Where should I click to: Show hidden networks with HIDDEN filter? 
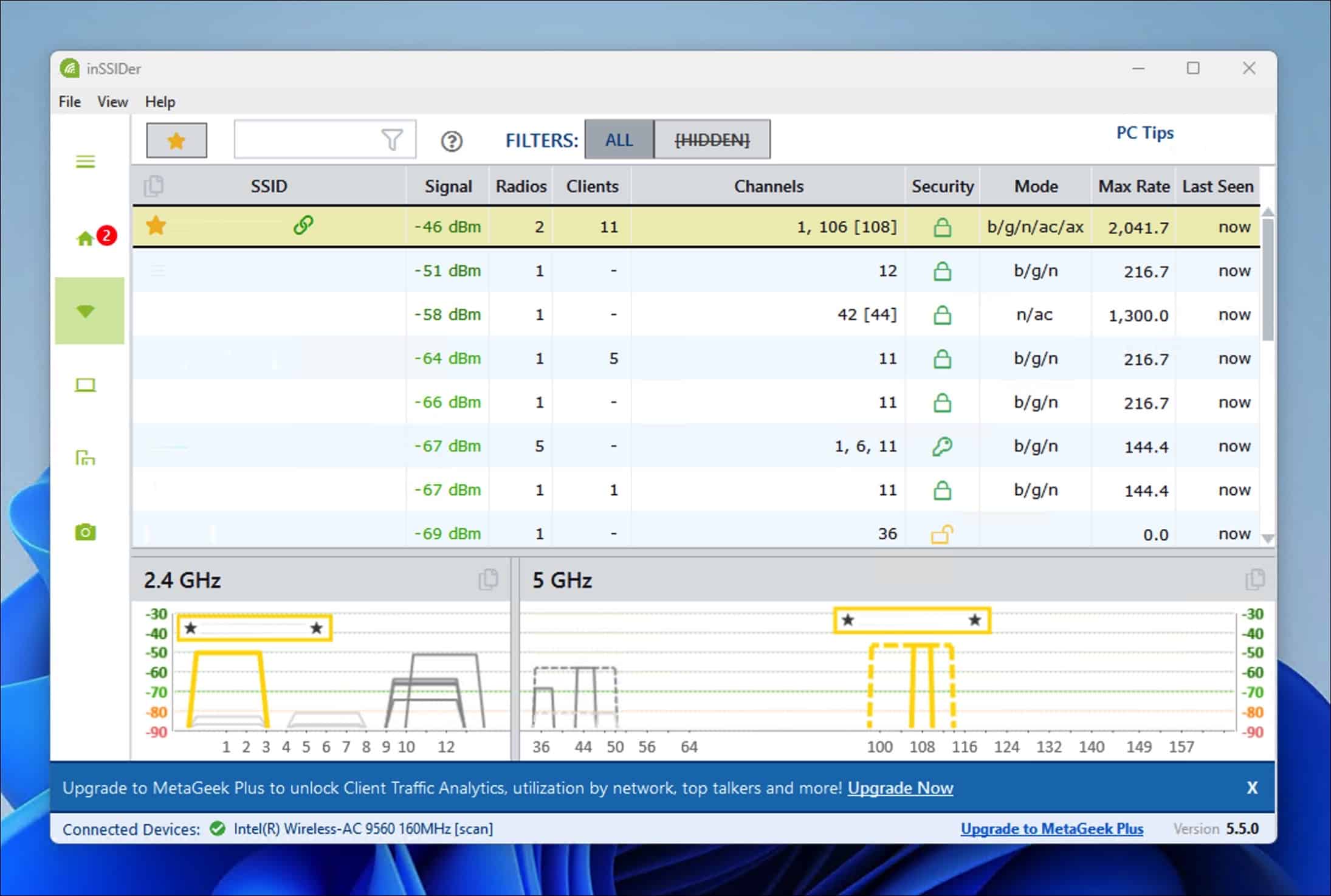pos(712,139)
